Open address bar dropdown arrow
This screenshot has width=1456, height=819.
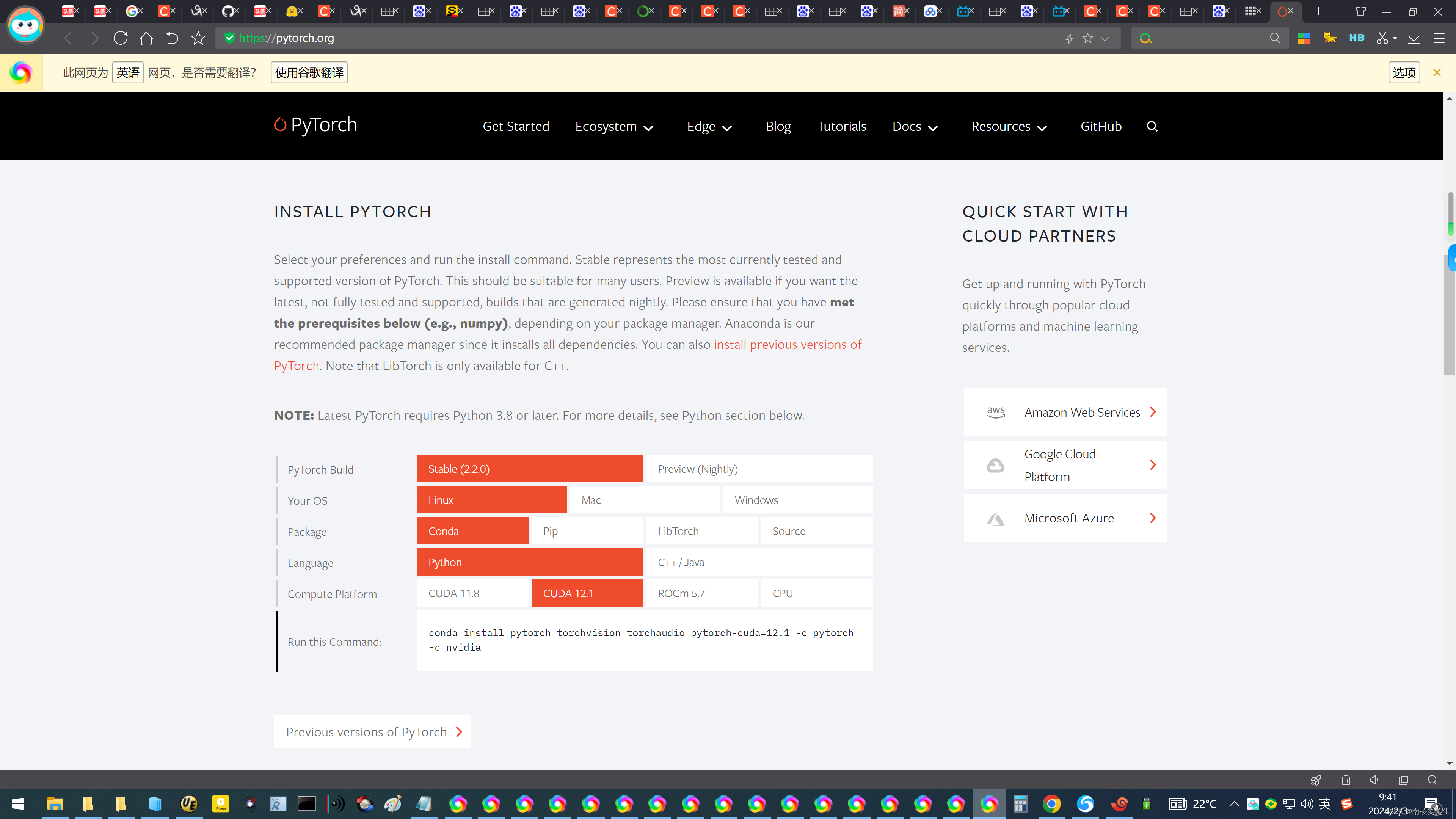[x=1105, y=38]
